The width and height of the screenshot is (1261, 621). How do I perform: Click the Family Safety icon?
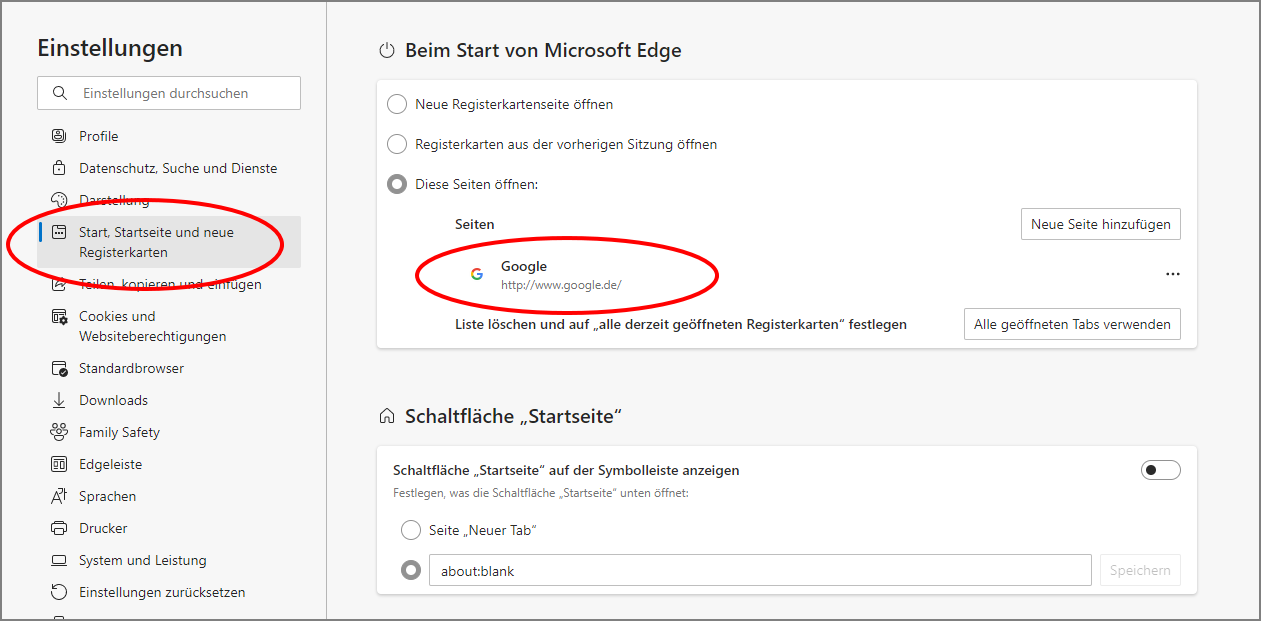pyautogui.click(x=59, y=432)
